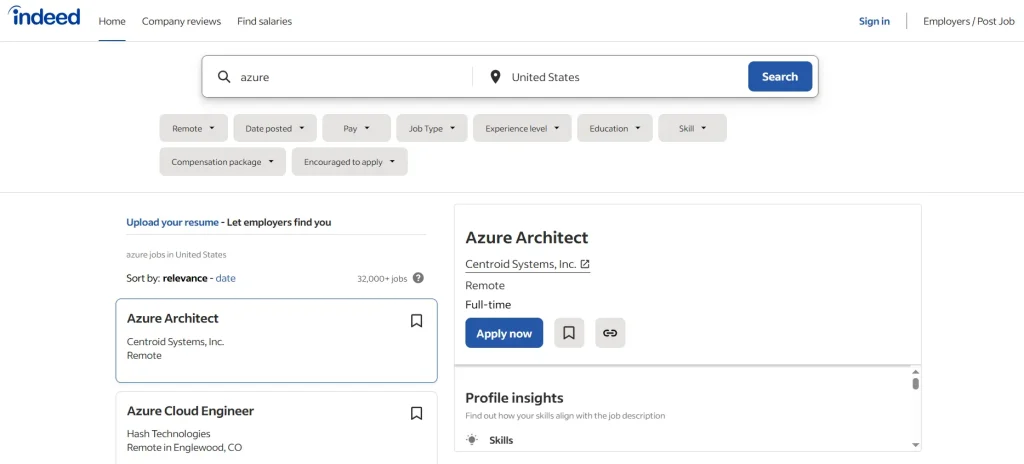Go to the Home tab
The width and height of the screenshot is (1024, 464).
pos(112,21)
